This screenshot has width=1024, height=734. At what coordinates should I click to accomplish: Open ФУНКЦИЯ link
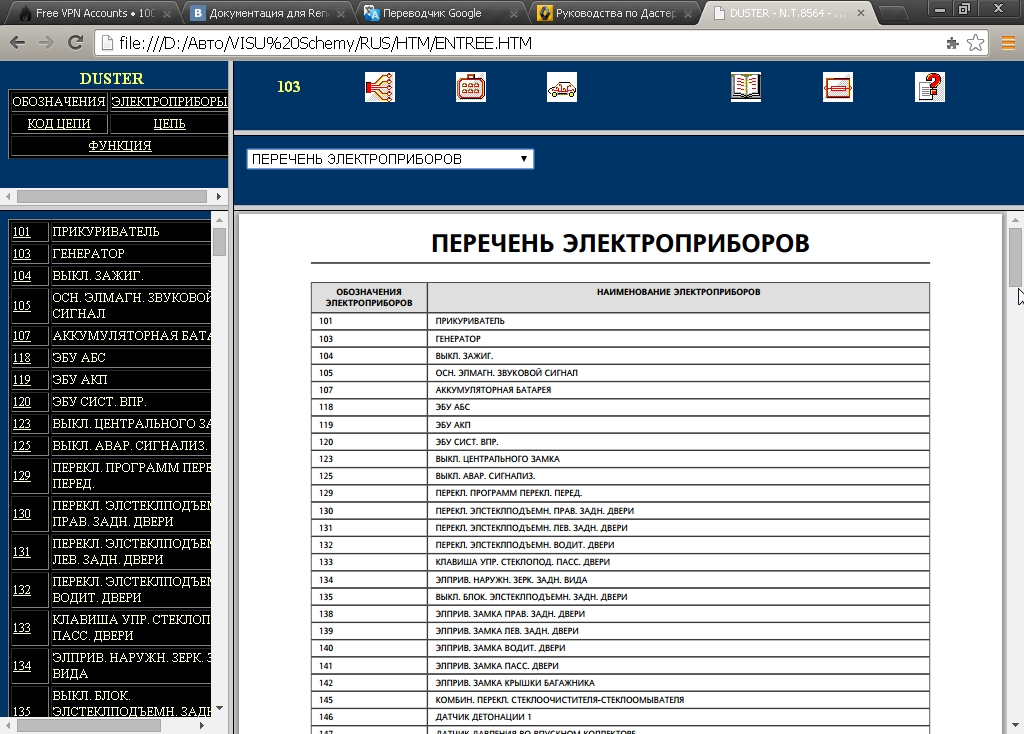(120, 146)
